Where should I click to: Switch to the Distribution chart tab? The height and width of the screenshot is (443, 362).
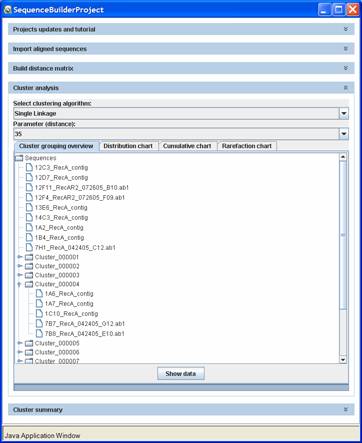[128, 146]
